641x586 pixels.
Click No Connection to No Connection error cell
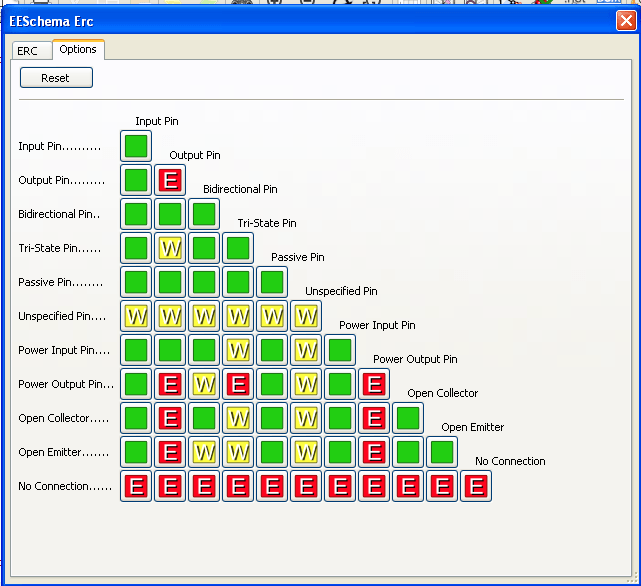click(x=476, y=486)
